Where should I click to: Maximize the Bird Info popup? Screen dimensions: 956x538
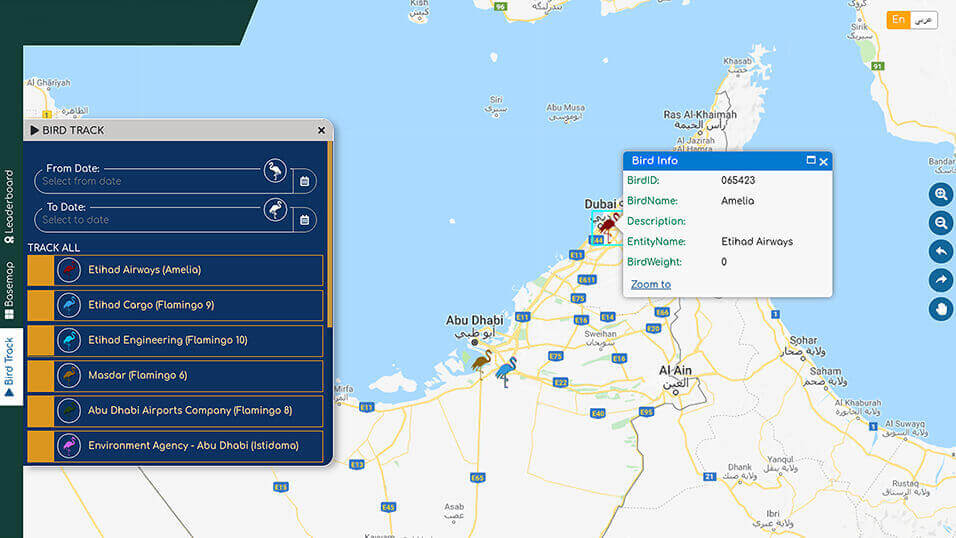(x=810, y=160)
